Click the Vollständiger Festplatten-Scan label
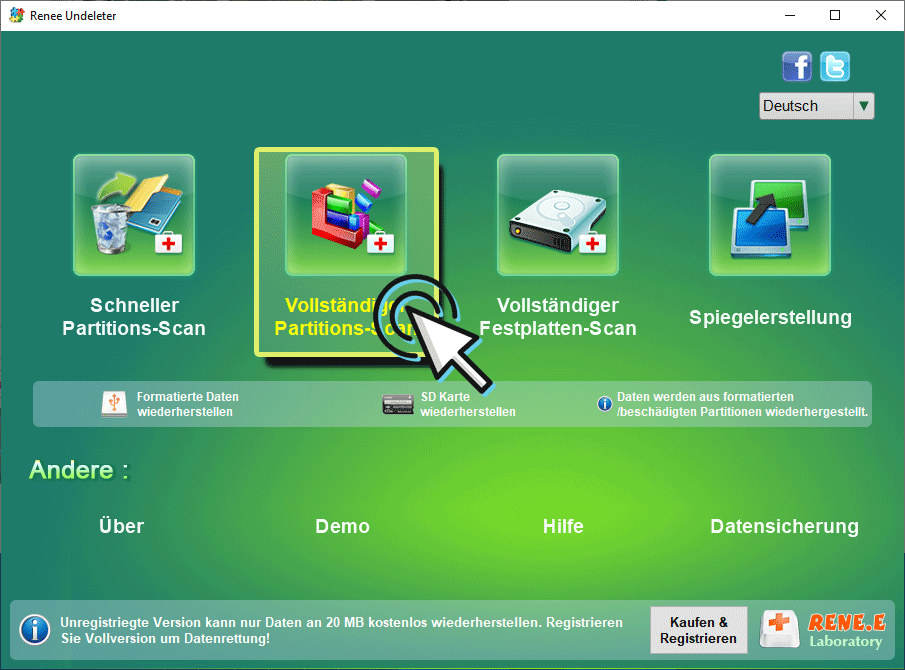The height and width of the screenshot is (670, 905). [558, 317]
